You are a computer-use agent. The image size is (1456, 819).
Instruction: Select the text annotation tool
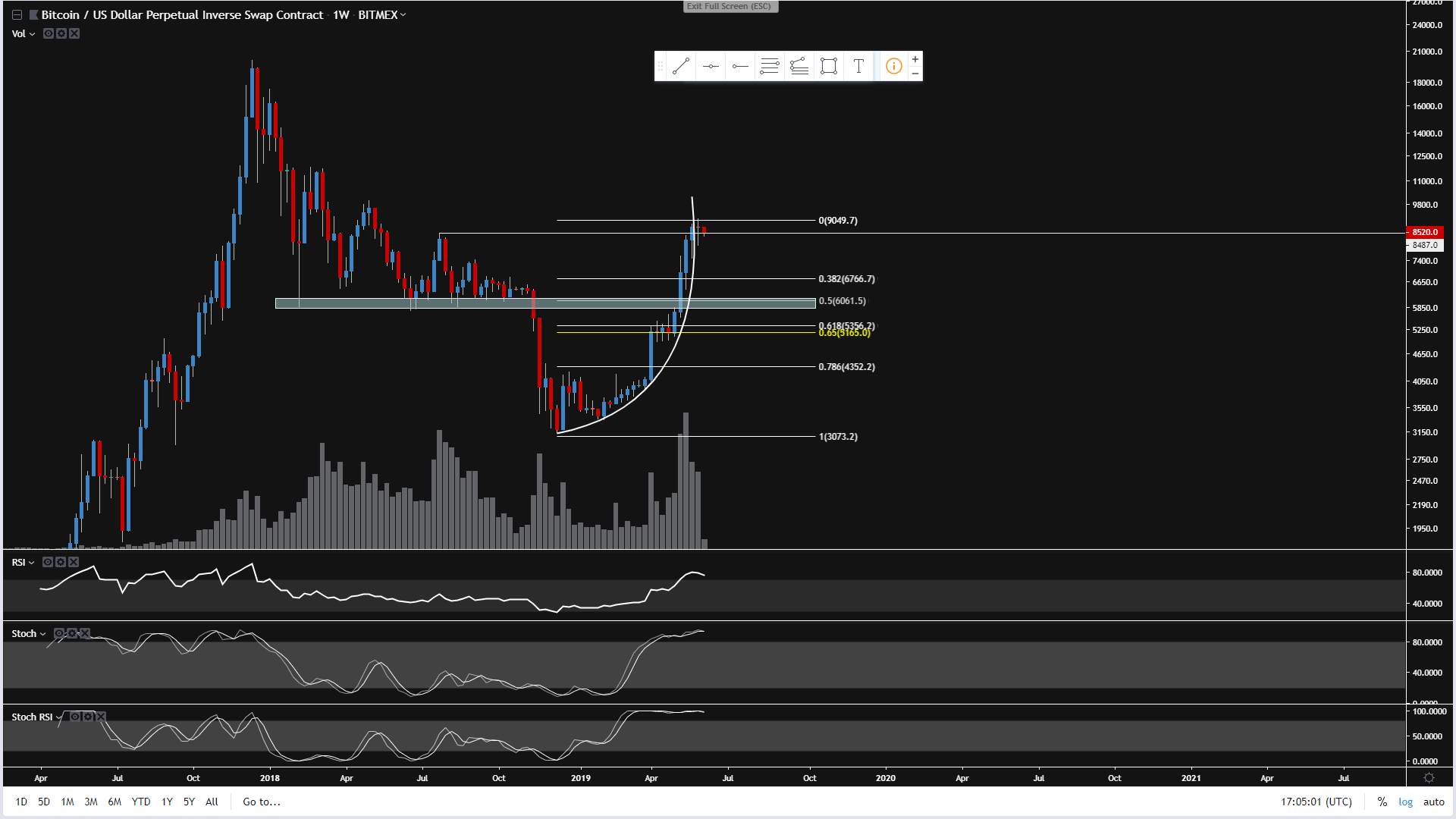coord(858,67)
